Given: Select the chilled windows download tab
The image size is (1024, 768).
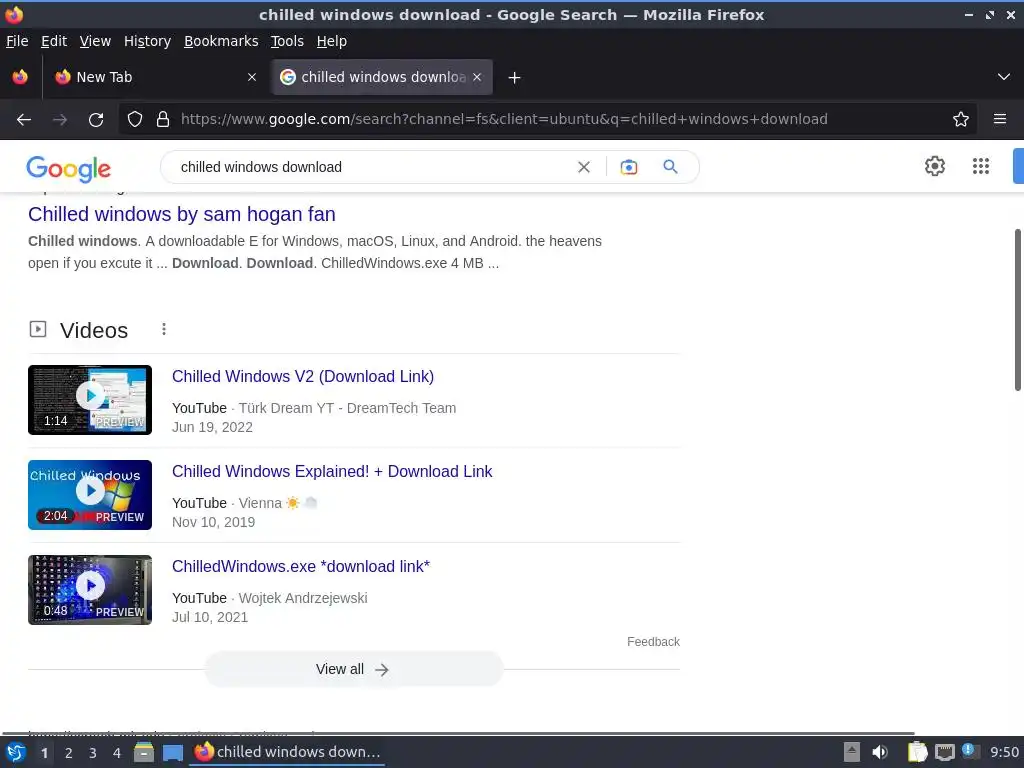Looking at the screenshot, I should pos(382,77).
